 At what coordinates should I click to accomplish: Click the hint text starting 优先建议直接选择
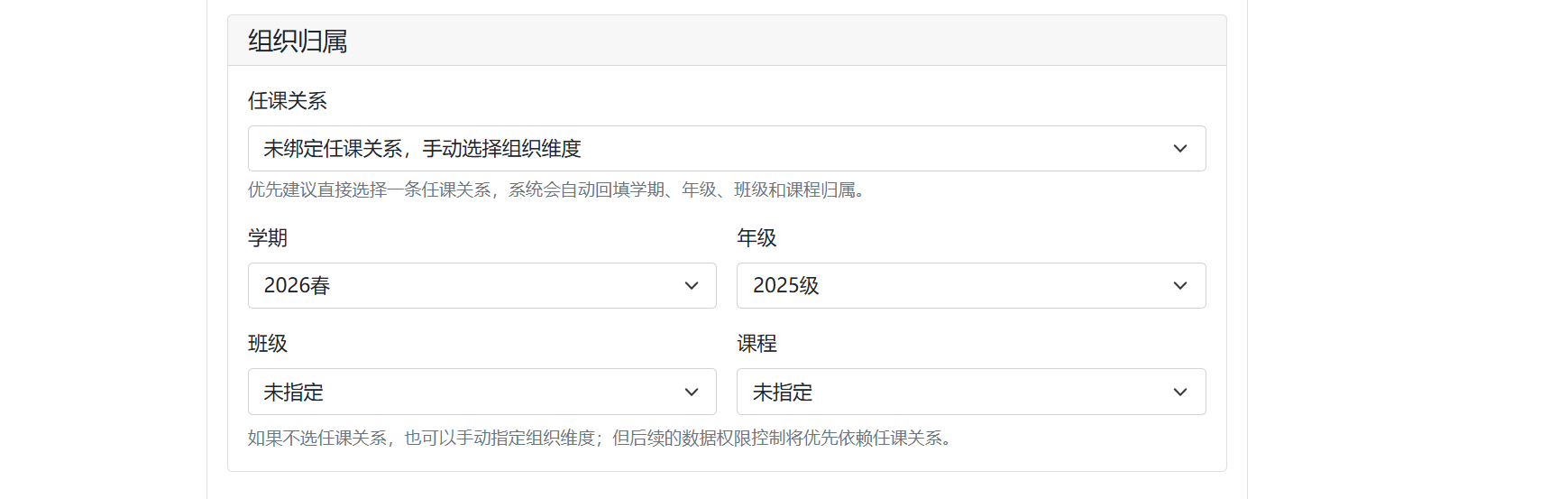click(558, 189)
